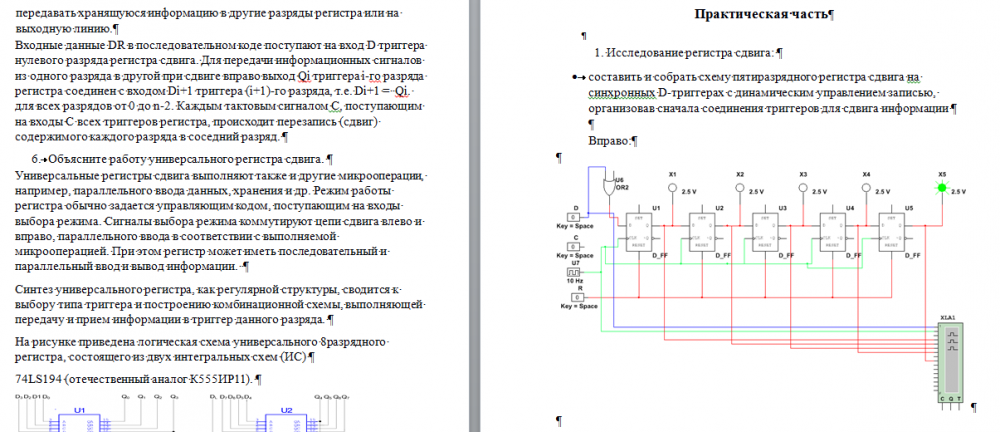
Task: Select the U1 D flip-flop block
Action: point(638,232)
